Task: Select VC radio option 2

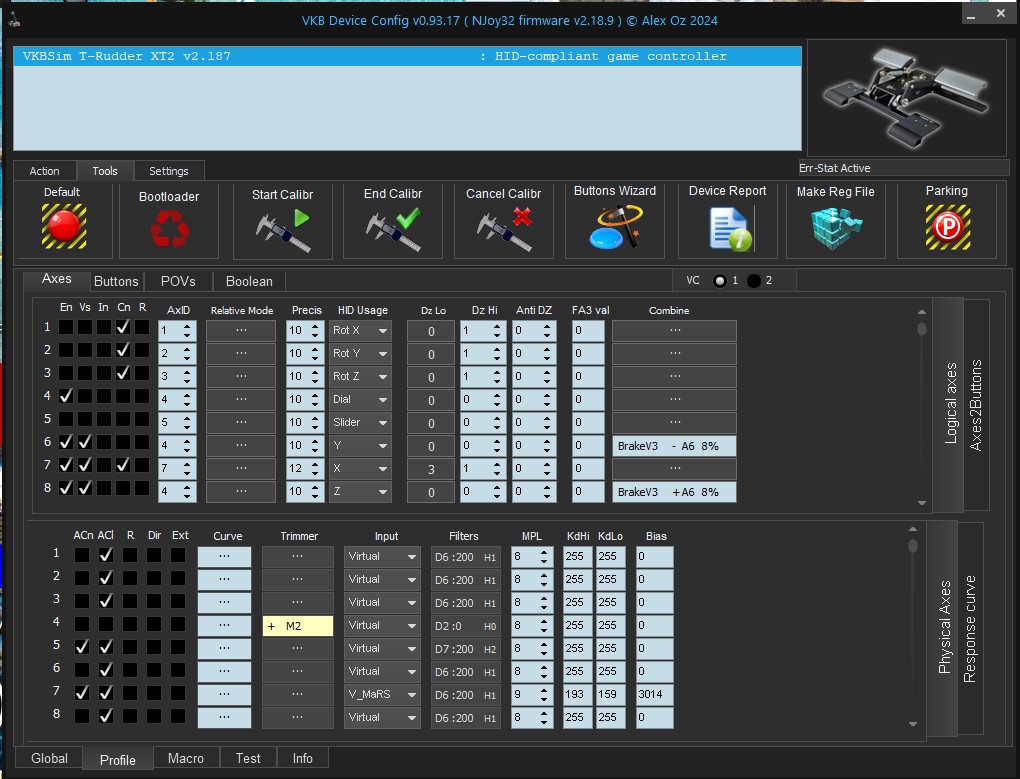Action: tap(753, 281)
